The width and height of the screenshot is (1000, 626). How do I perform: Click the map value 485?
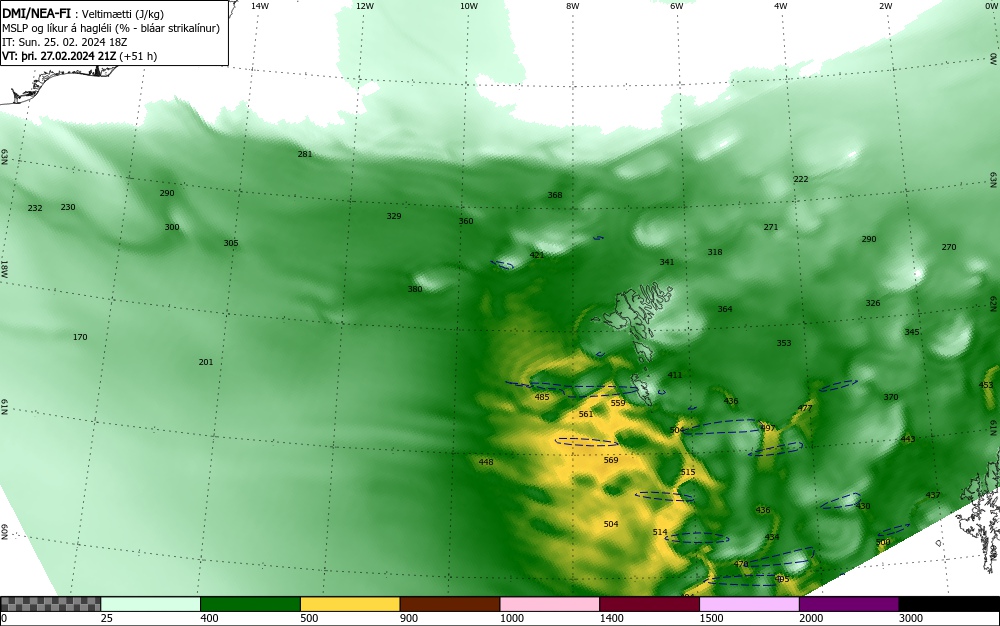point(541,397)
